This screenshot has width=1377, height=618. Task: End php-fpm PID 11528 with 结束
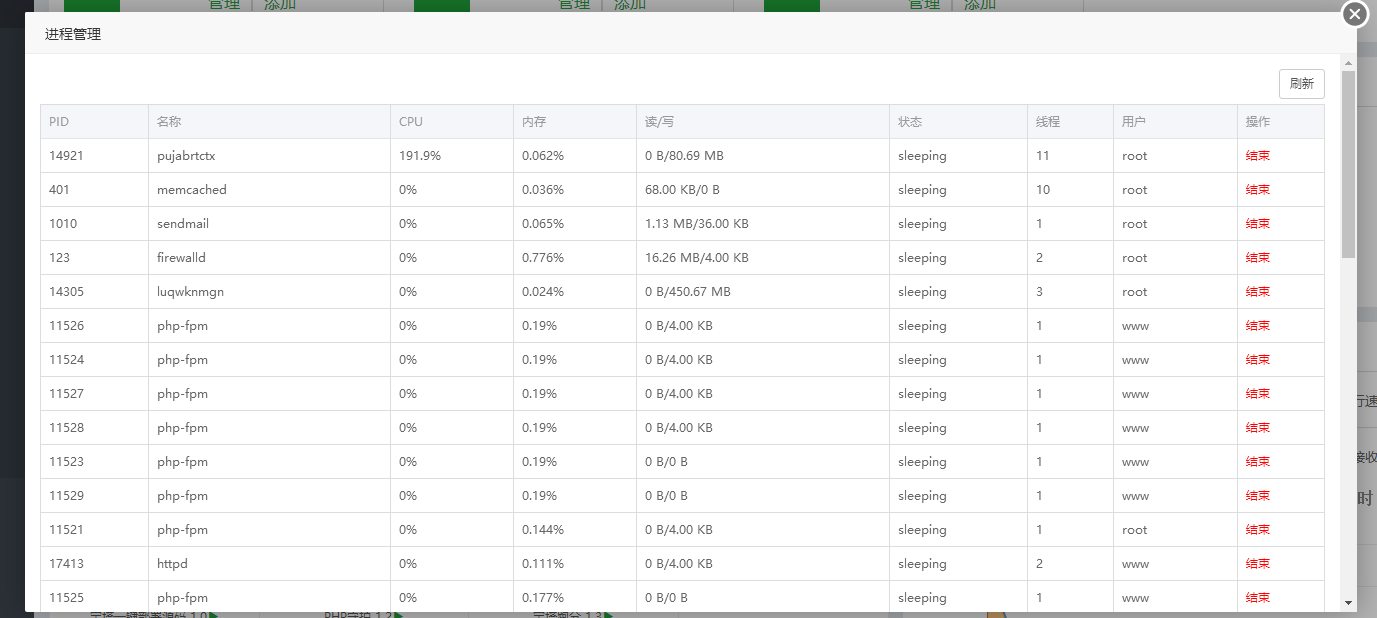1258,428
